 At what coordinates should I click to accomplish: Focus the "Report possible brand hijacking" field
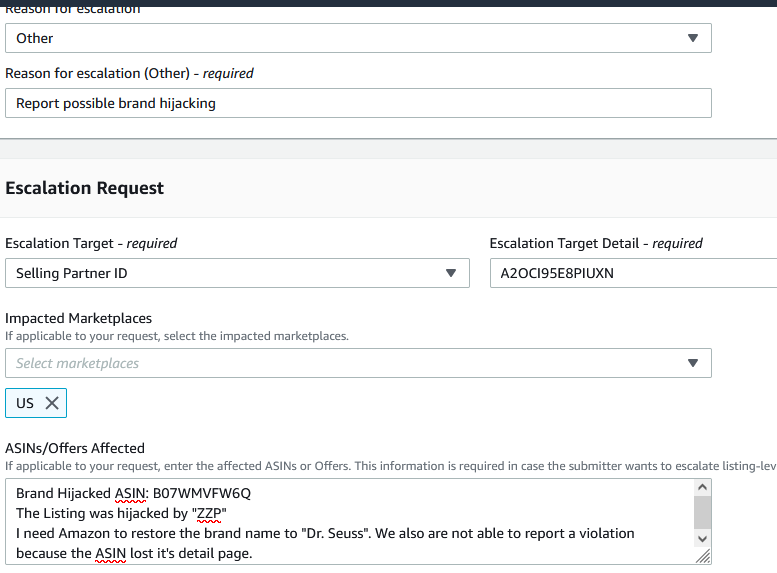click(357, 103)
